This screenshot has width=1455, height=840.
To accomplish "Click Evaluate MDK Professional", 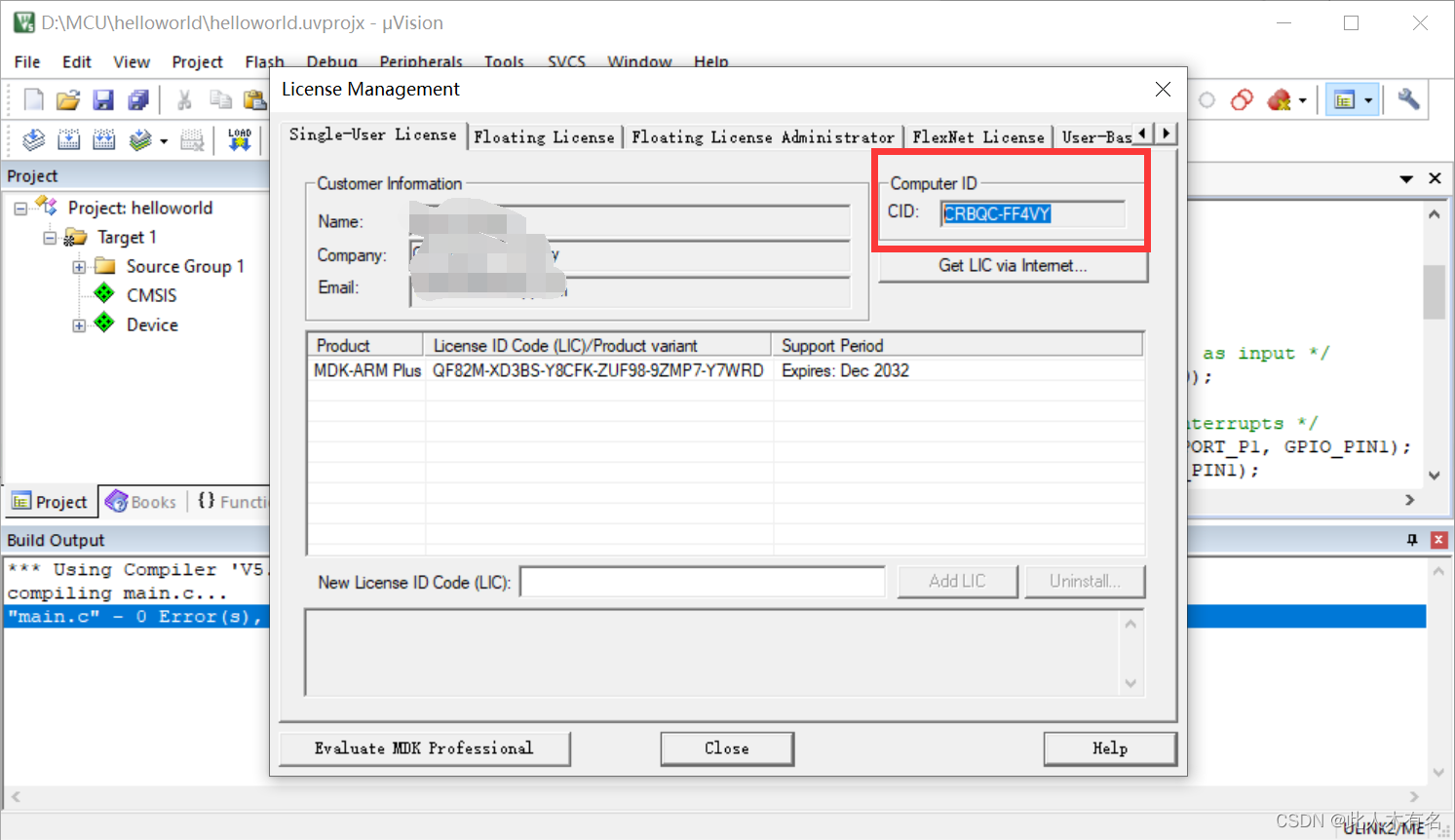I will coord(424,748).
